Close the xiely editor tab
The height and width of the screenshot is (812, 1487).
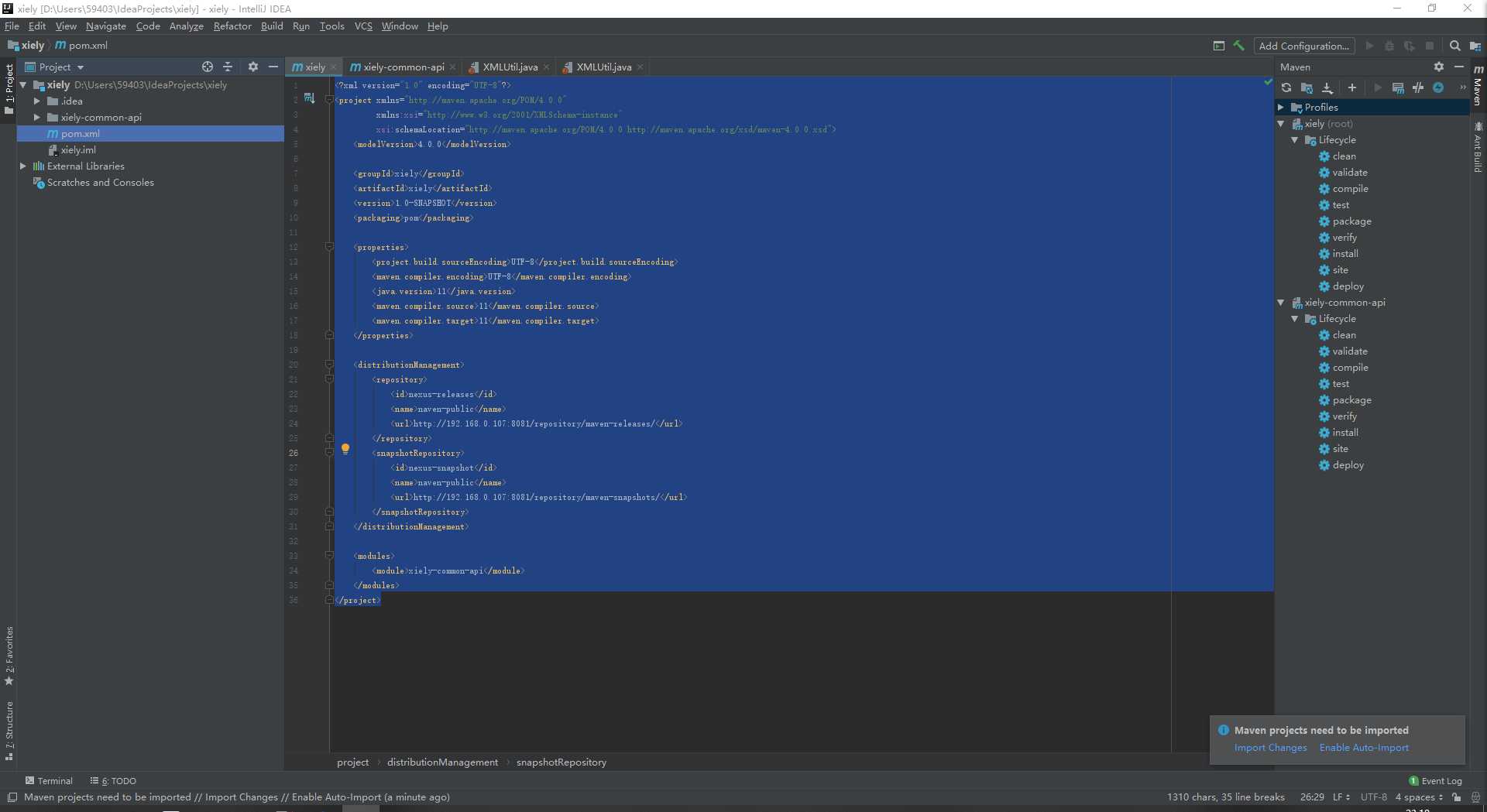[334, 67]
